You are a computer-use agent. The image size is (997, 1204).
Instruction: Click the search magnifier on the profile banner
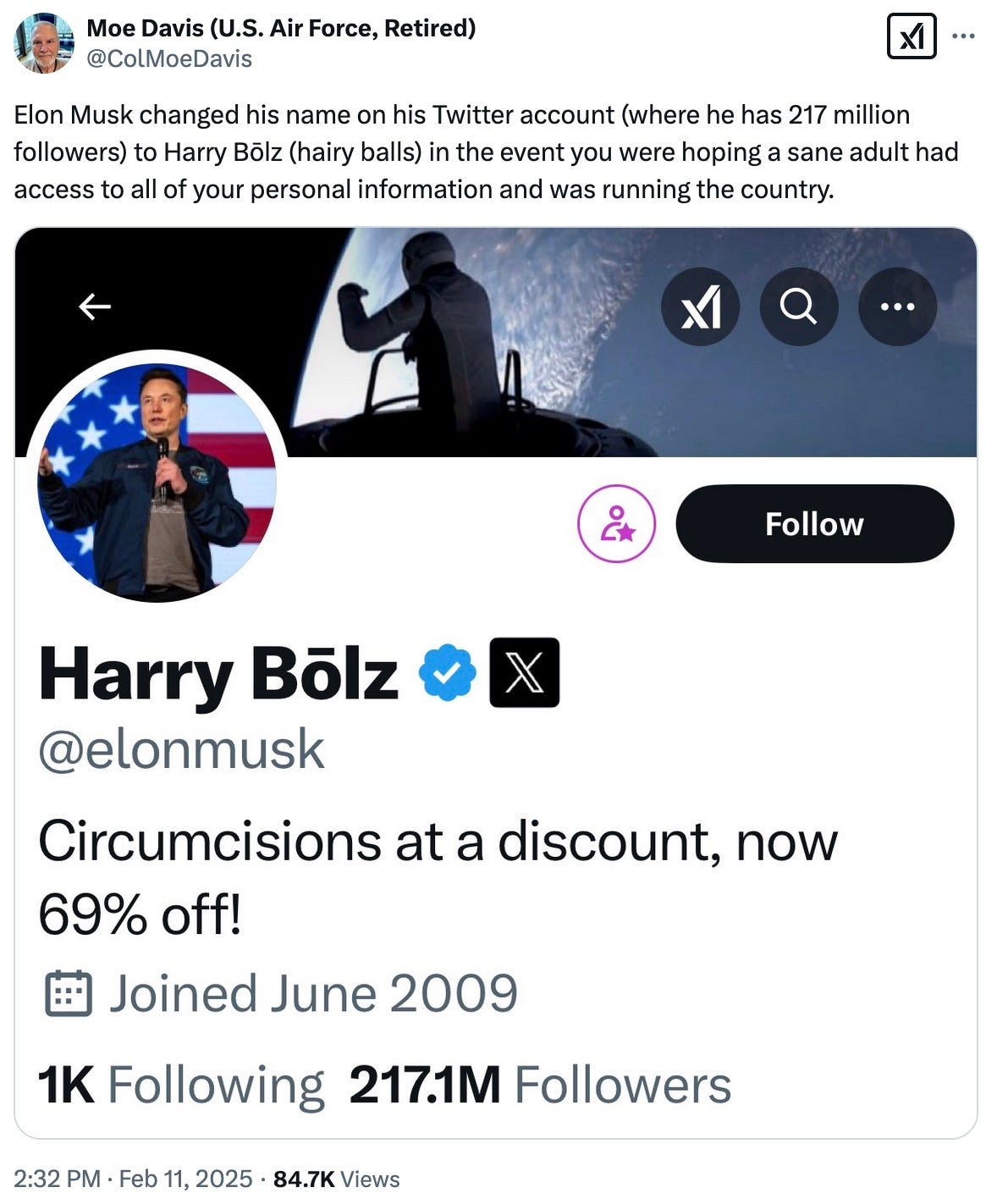click(798, 307)
